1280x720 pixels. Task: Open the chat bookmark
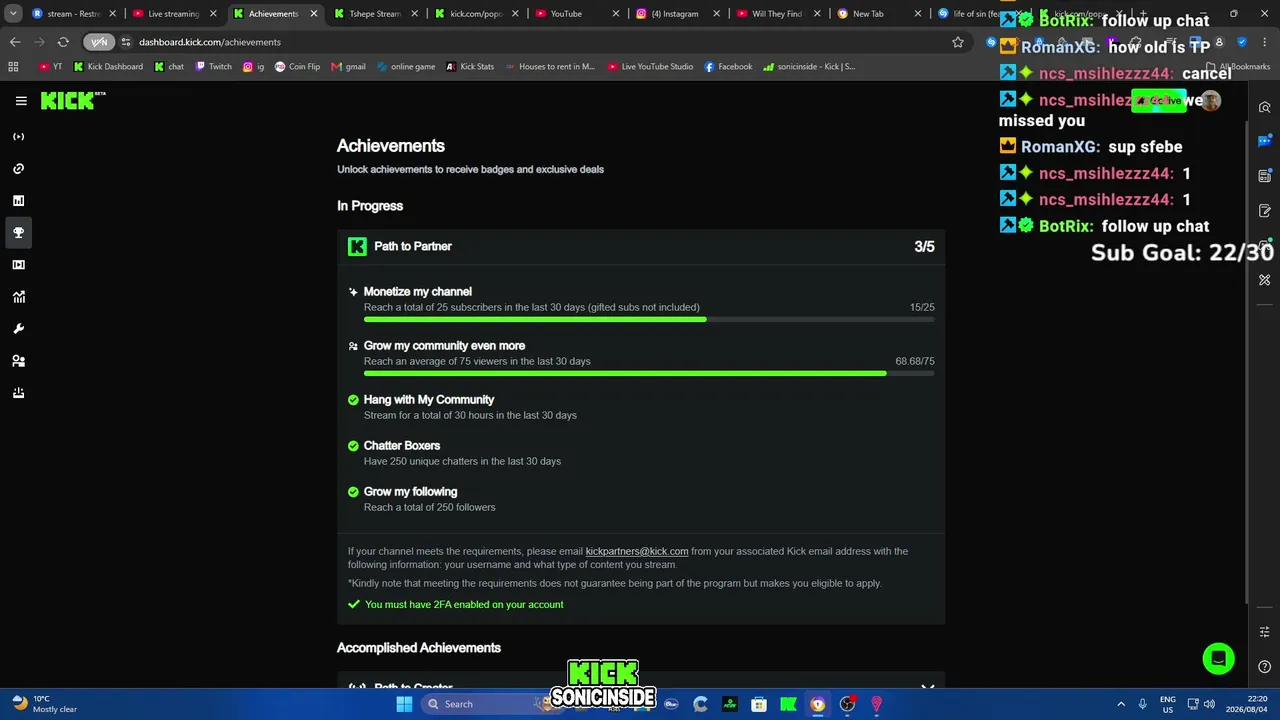[168, 67]
